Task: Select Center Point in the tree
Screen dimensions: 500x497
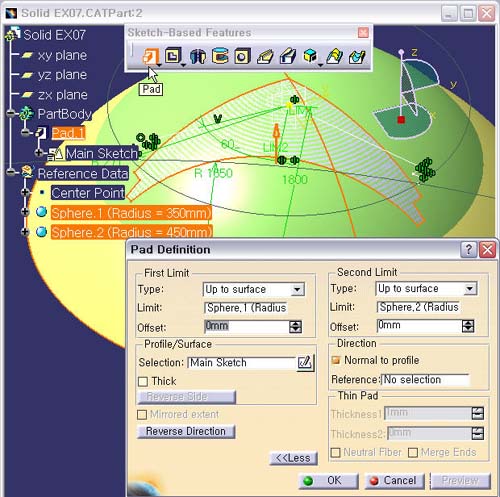Action: [x=88, y=193]
